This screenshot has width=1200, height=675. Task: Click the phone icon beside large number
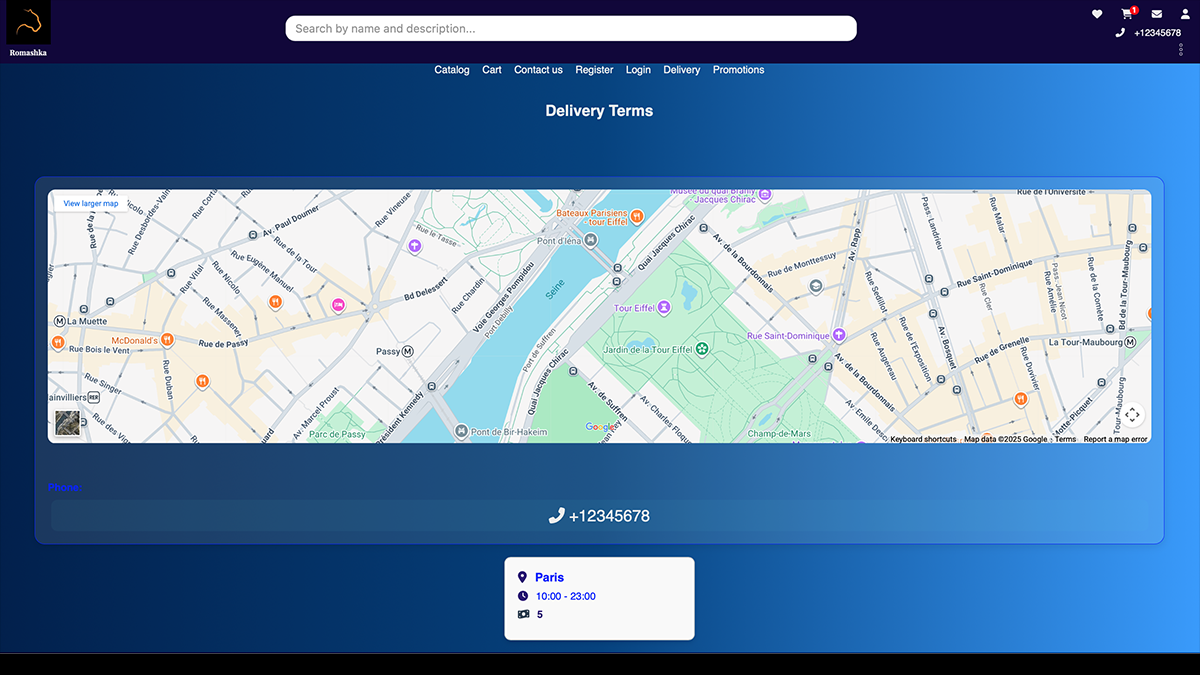click(x=557, y=516)
